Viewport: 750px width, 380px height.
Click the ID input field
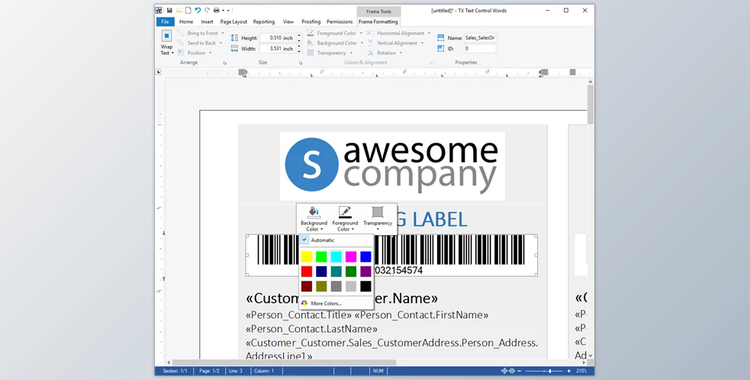click(480, 48)
